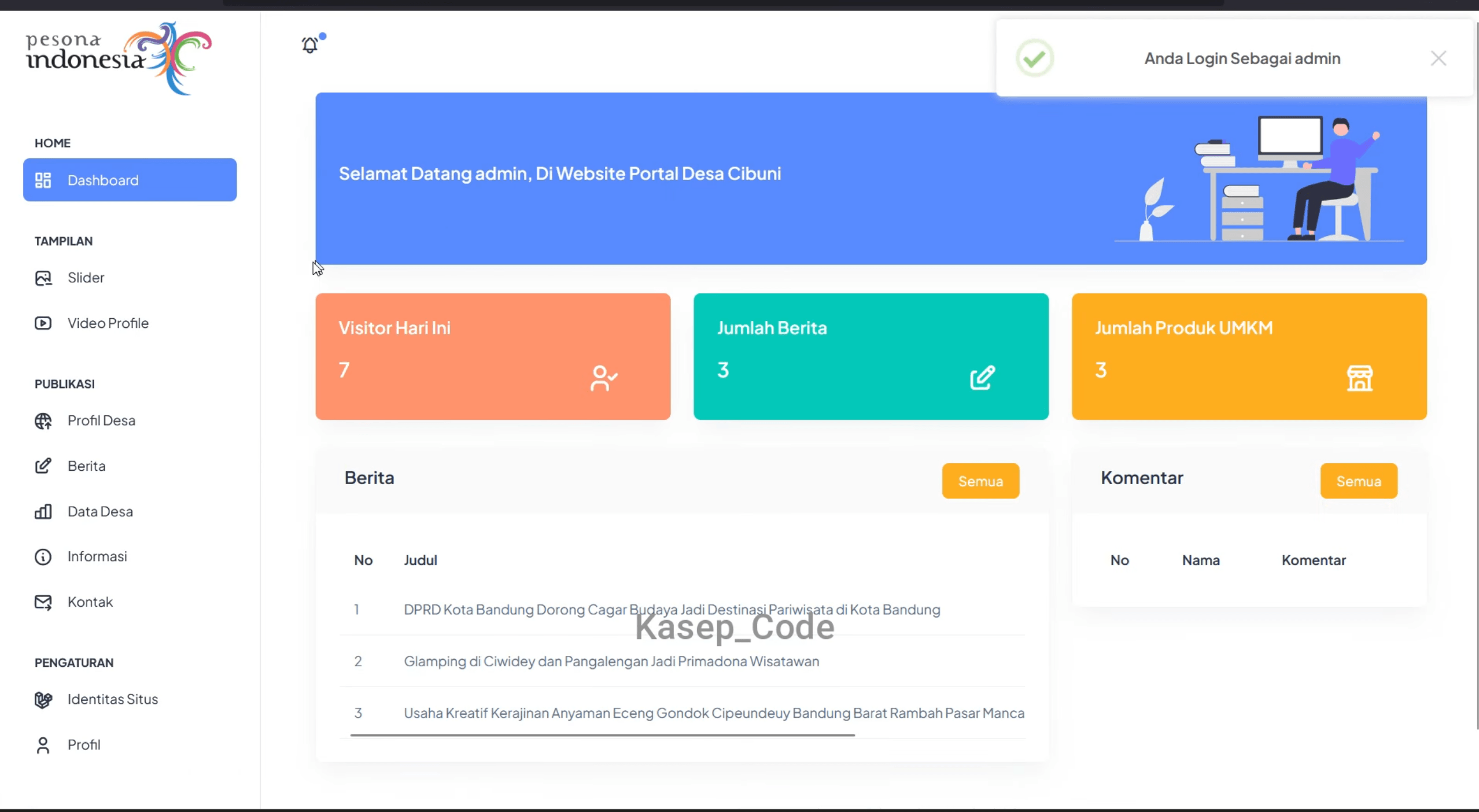Screen dimensions: 1479x812
Task: Open the Dashboard menu item
Action: [130, 180]
